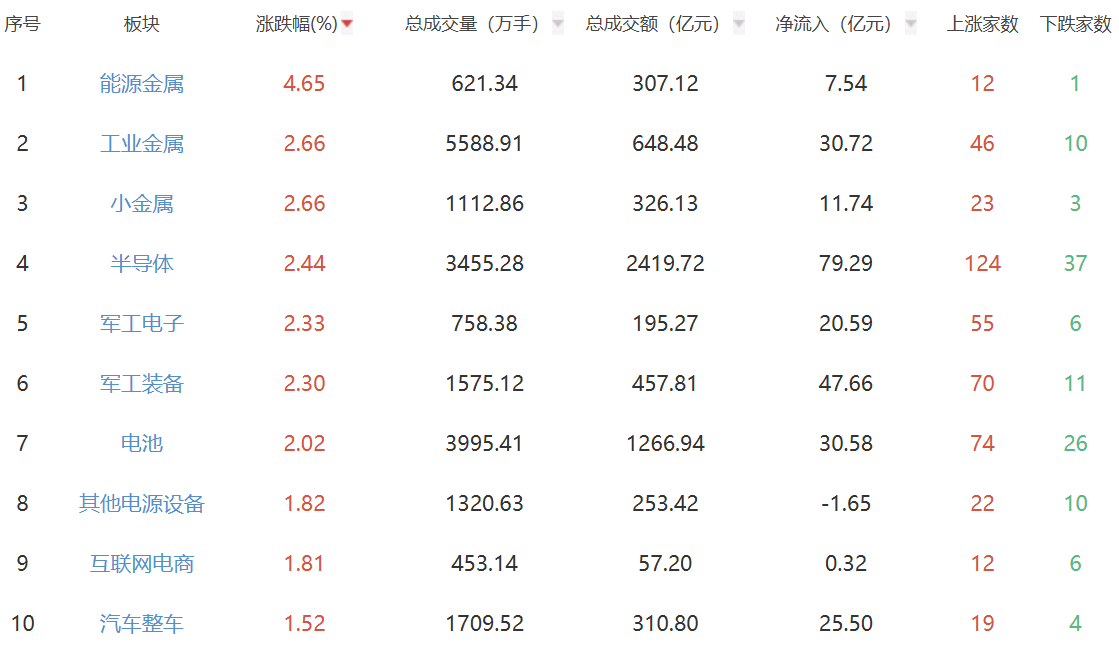Open the 其他电源设备 sector link
This screenshot has height=645, width=1119.
click(x=142, y=504)
